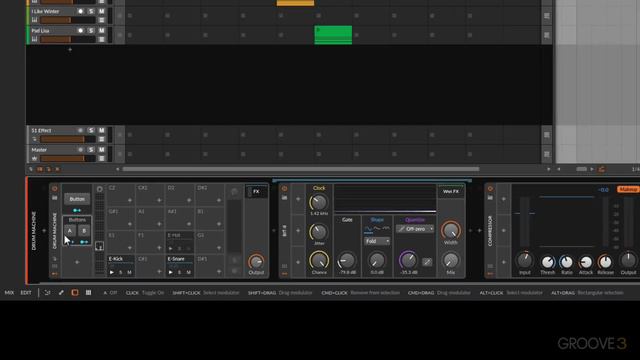Click Pad Lisa track menu icon
Screen dimensions: 640x360
[102, 40]
